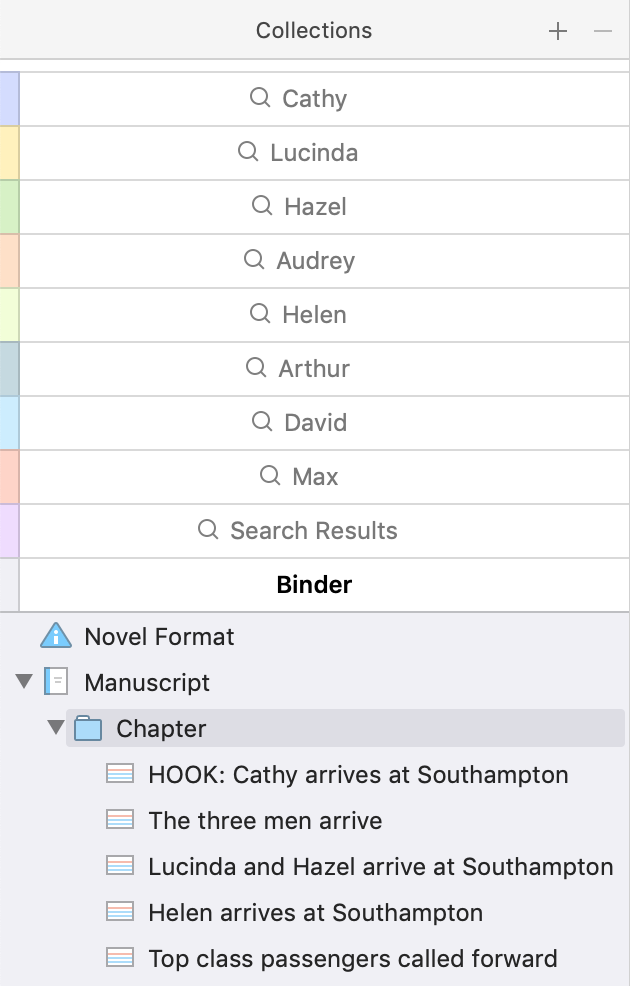
Task: Click the purple Search Results color swatch
Action: pos(9,531)
